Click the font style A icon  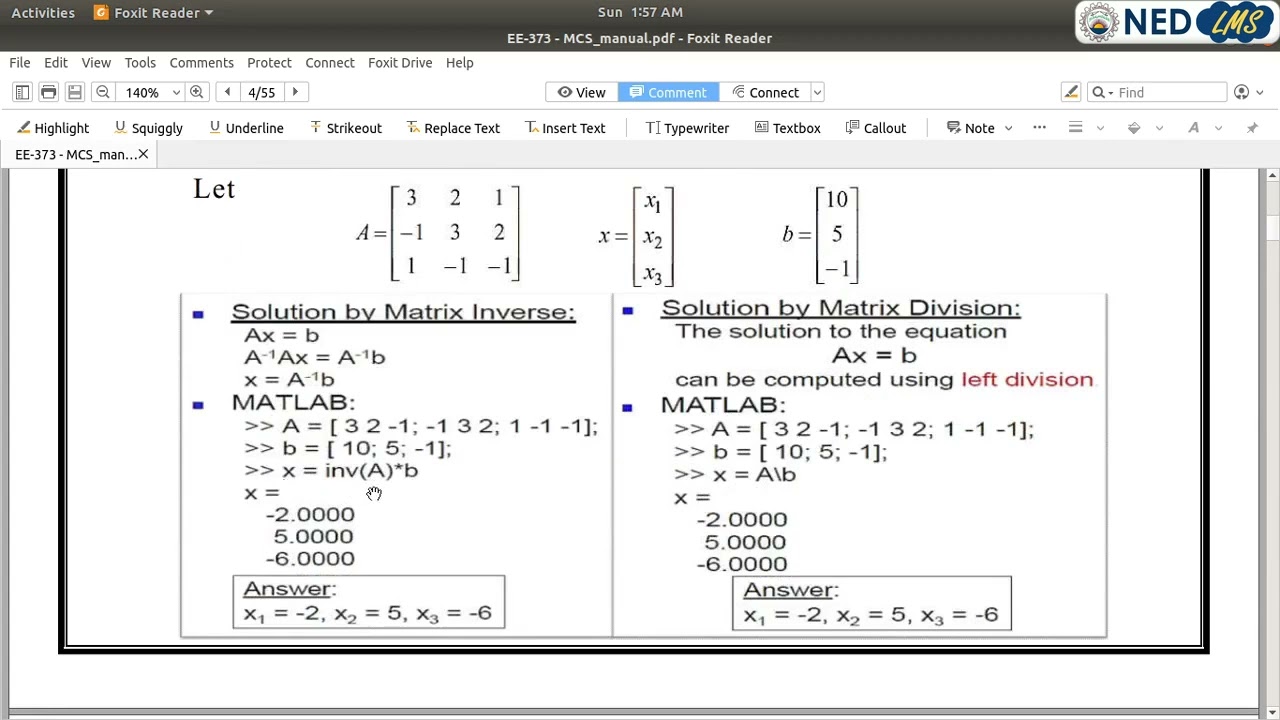pyautogui.click(x=1193, y=128)
